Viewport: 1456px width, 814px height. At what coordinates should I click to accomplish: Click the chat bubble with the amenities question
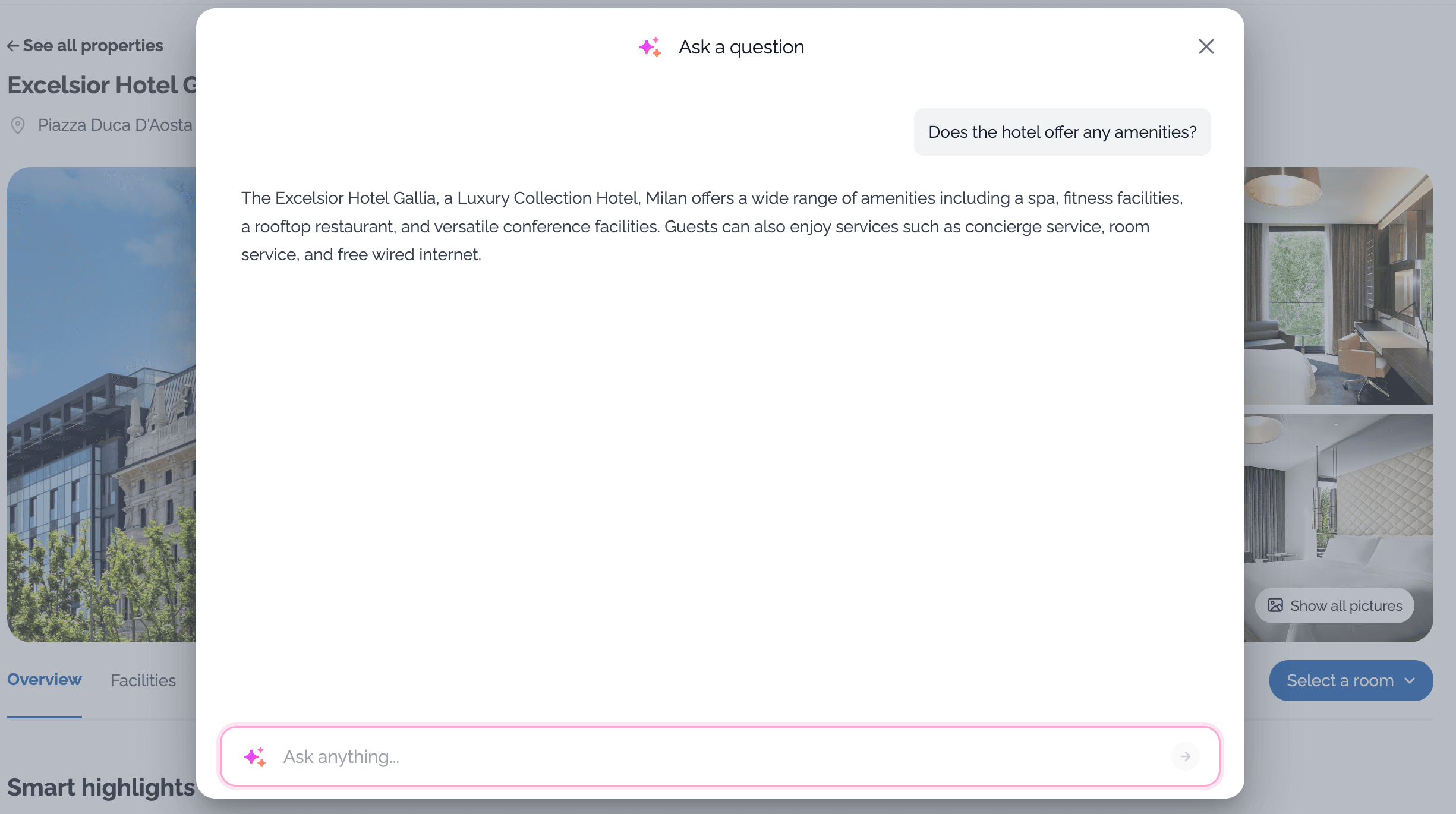click(1062, 132)
